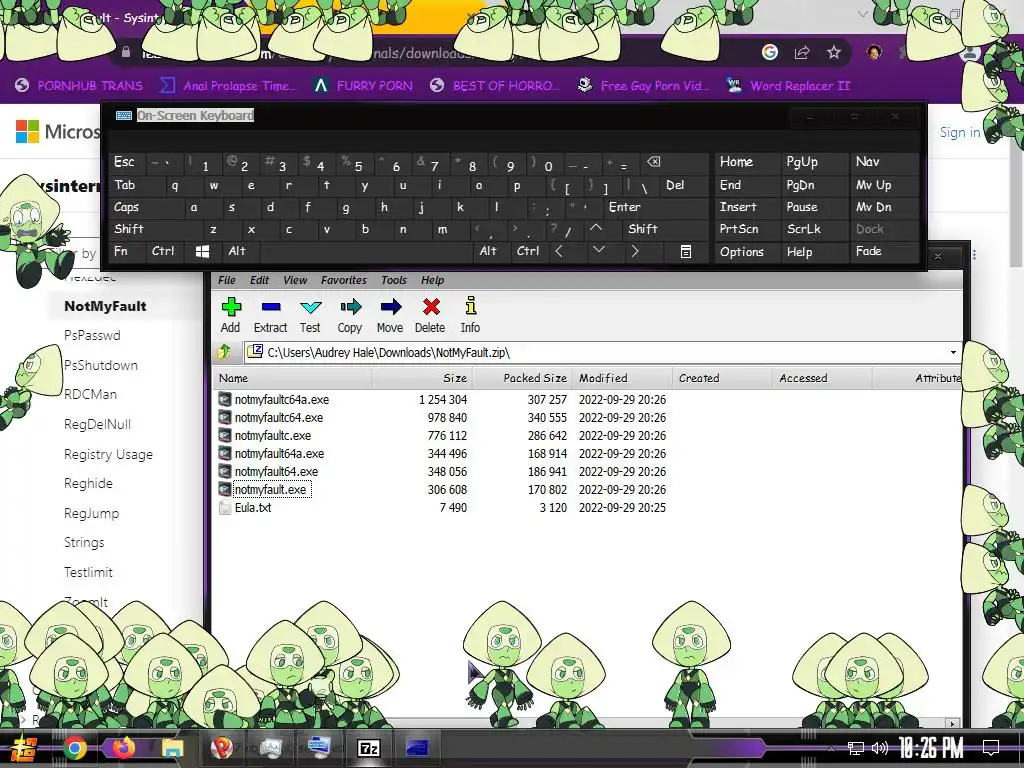Viewport: 1024px width, 768px height.
Task: Click the Esc key on On-Screen Keyboard
Action: (x=127, y=162)
